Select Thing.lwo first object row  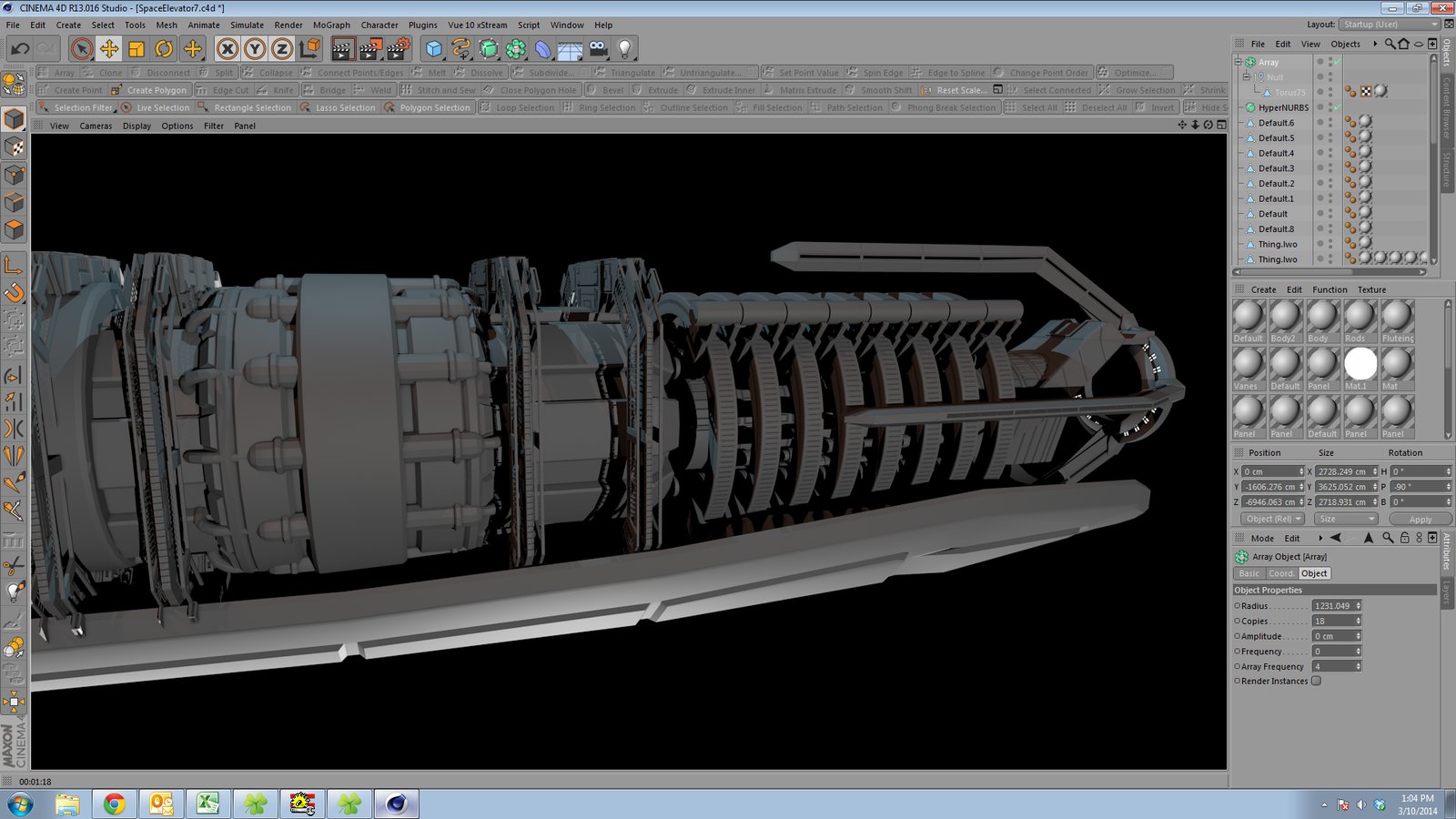[1278, 244]
